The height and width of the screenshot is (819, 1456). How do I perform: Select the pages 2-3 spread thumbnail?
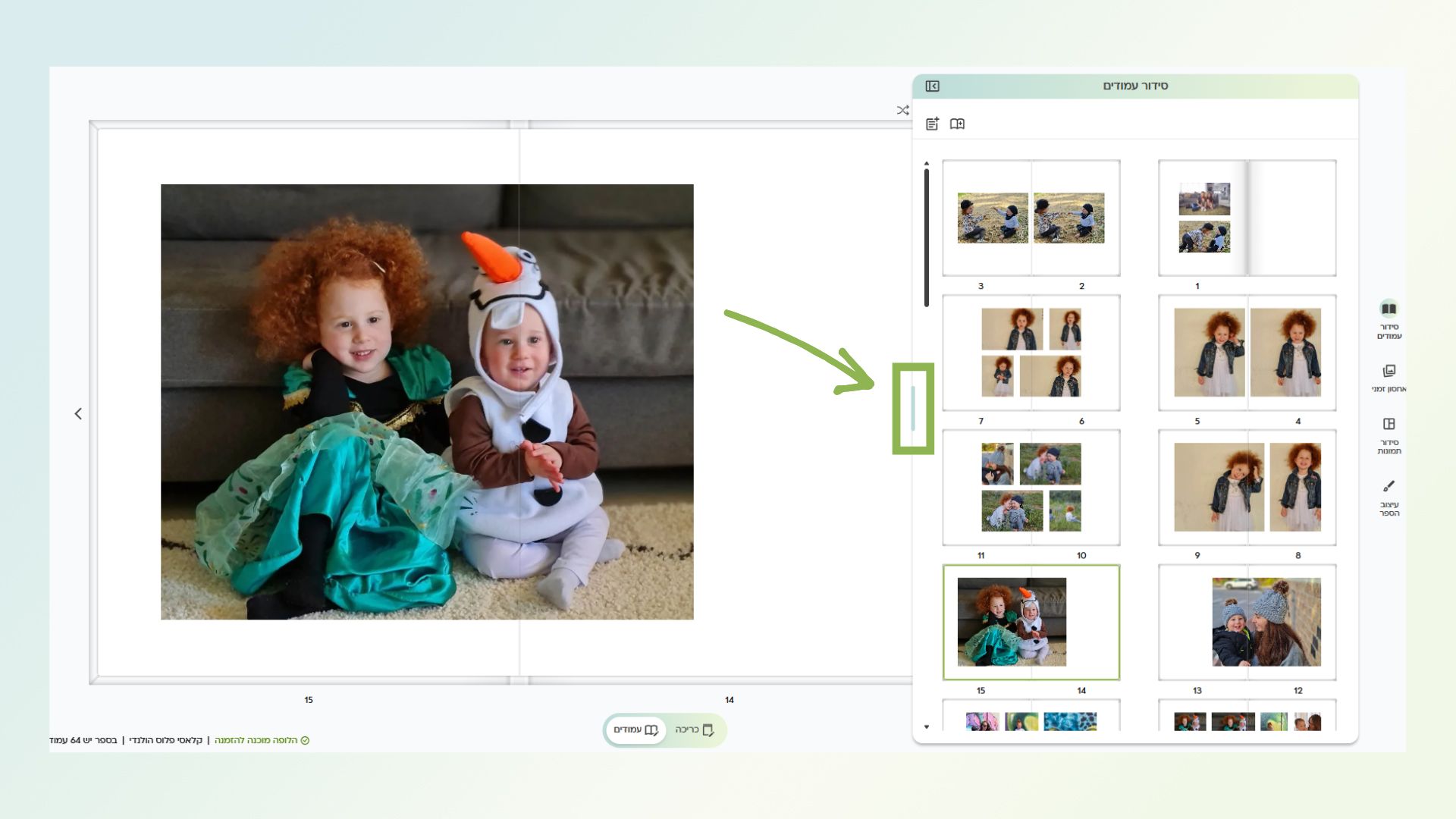click(1031, 218)
